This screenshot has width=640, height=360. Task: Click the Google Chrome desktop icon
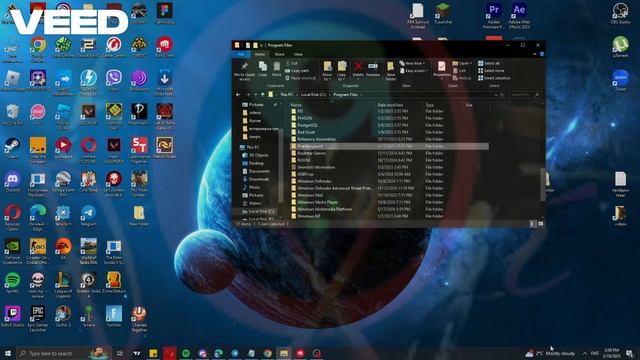(38, 48)
